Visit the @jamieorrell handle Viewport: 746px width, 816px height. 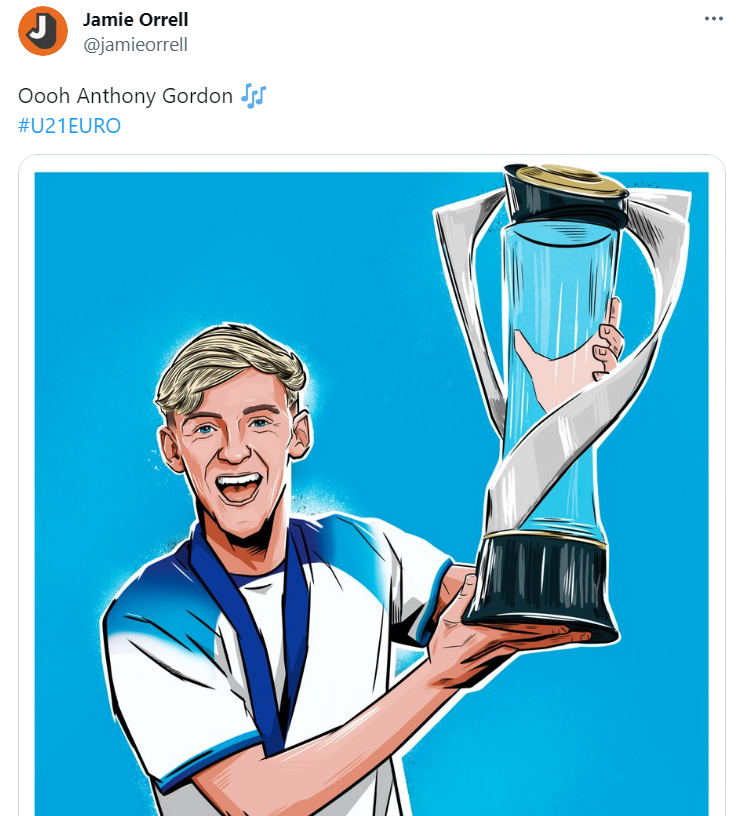pyautogui.click(x=135, y=44)
